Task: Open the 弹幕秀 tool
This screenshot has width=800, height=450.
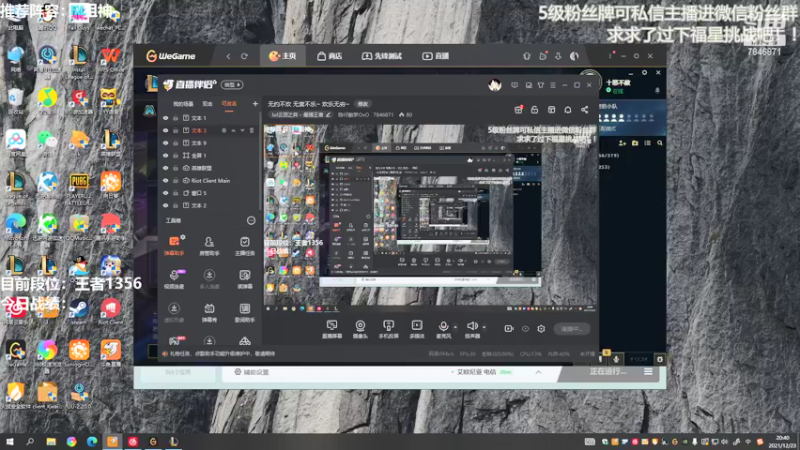Action: (209, 313)
